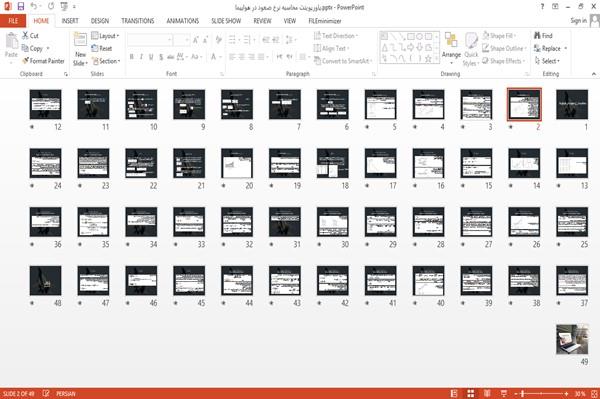Select slide thumbnail number 1
This screenshot has width=600, height=399.
coord(572,104)
